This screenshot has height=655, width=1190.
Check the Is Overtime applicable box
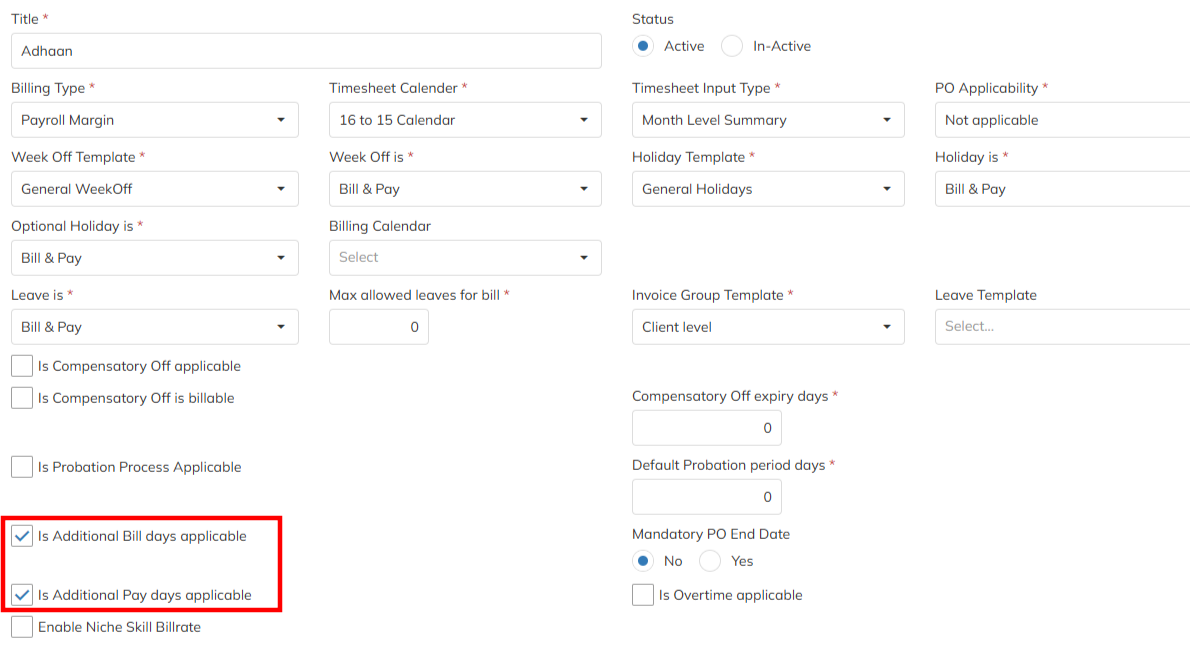[643, 595]
